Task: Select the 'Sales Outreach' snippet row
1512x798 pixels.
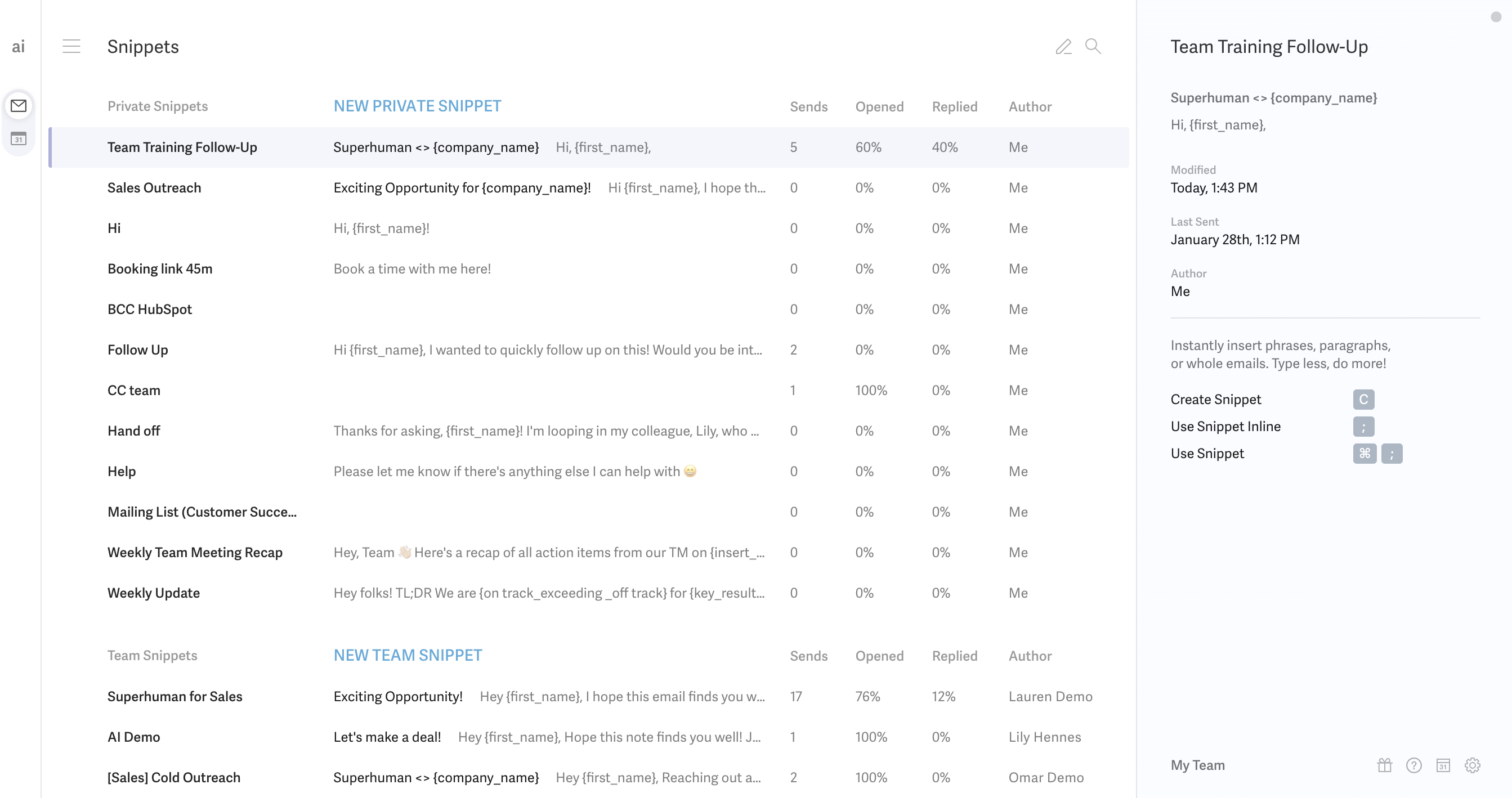Action: (154, 188)
